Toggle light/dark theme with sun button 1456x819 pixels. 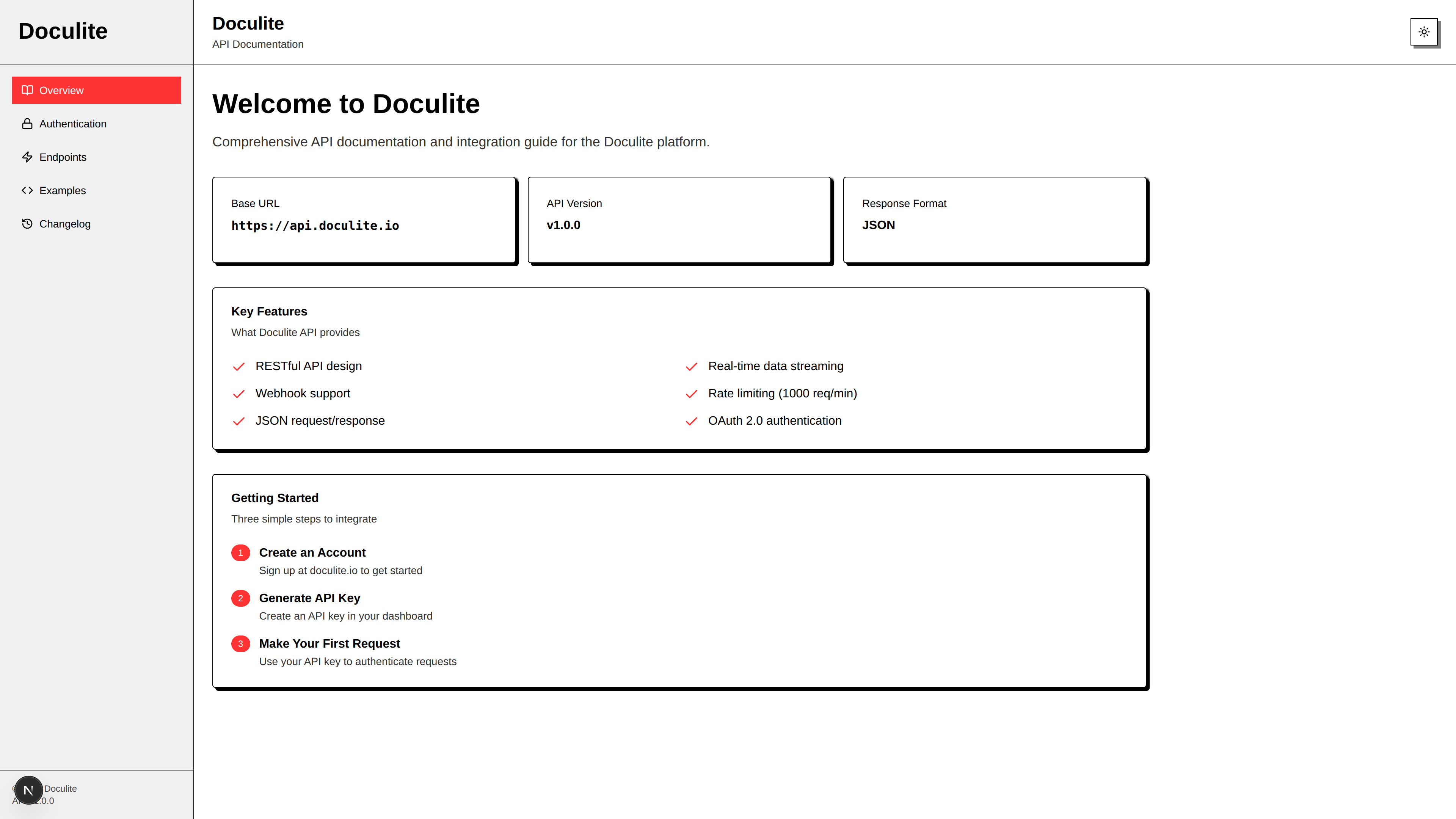[x=1424, y=32]
